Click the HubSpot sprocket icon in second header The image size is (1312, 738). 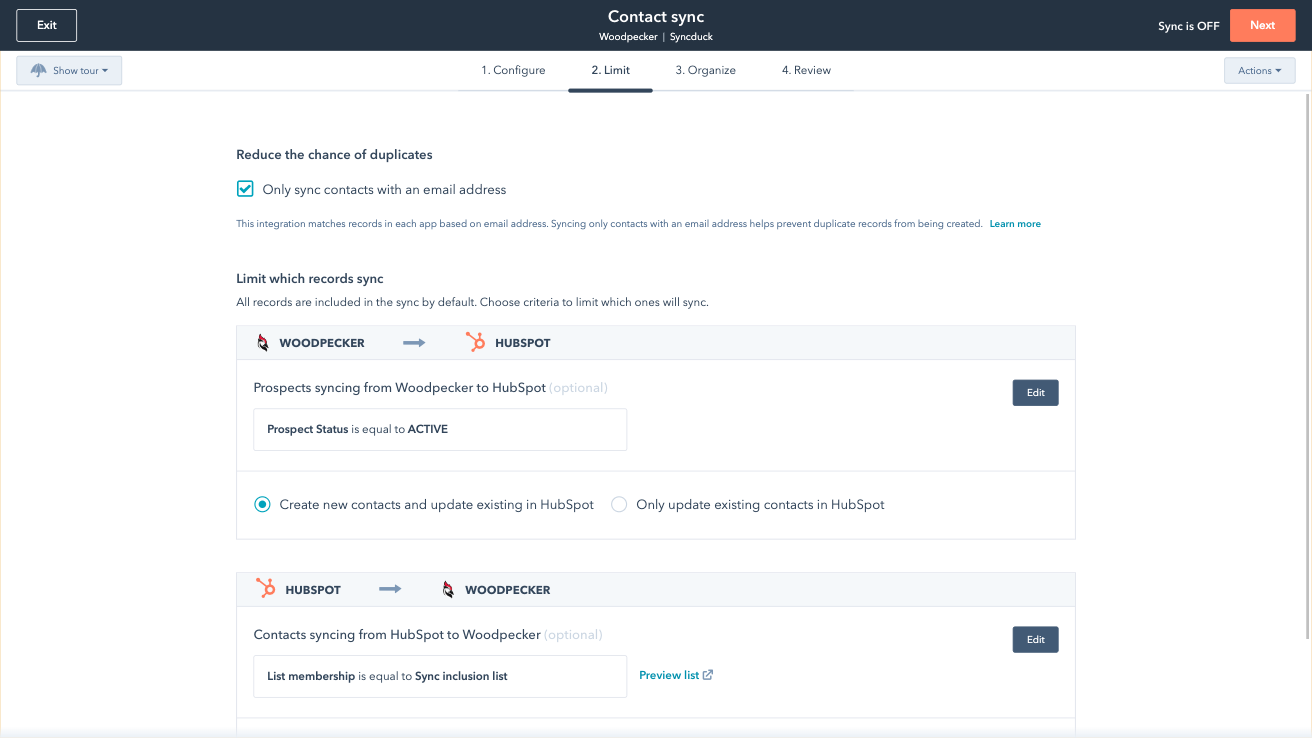click(266, 589)
